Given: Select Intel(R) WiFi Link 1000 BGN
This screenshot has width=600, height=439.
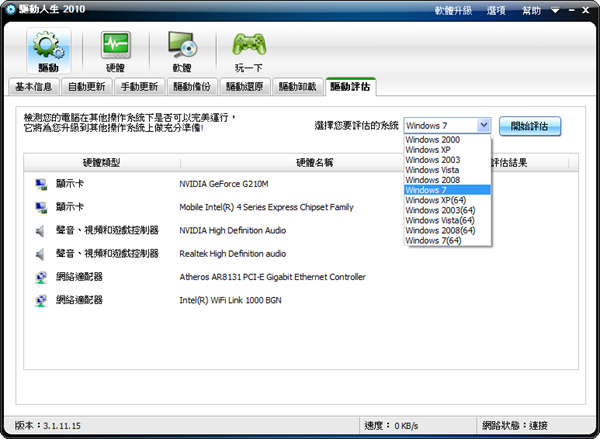Looking at the screenshot, I should [230, 300].
